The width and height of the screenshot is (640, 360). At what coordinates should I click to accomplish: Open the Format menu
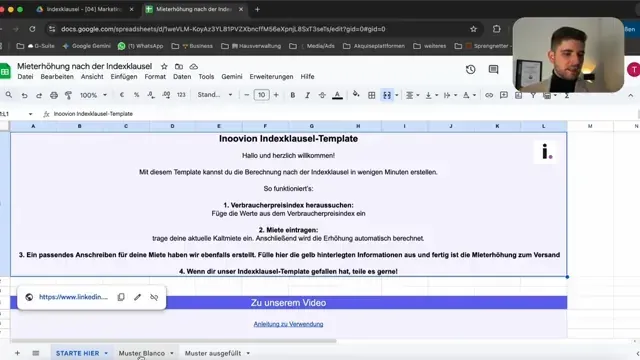tap(155, 77)
